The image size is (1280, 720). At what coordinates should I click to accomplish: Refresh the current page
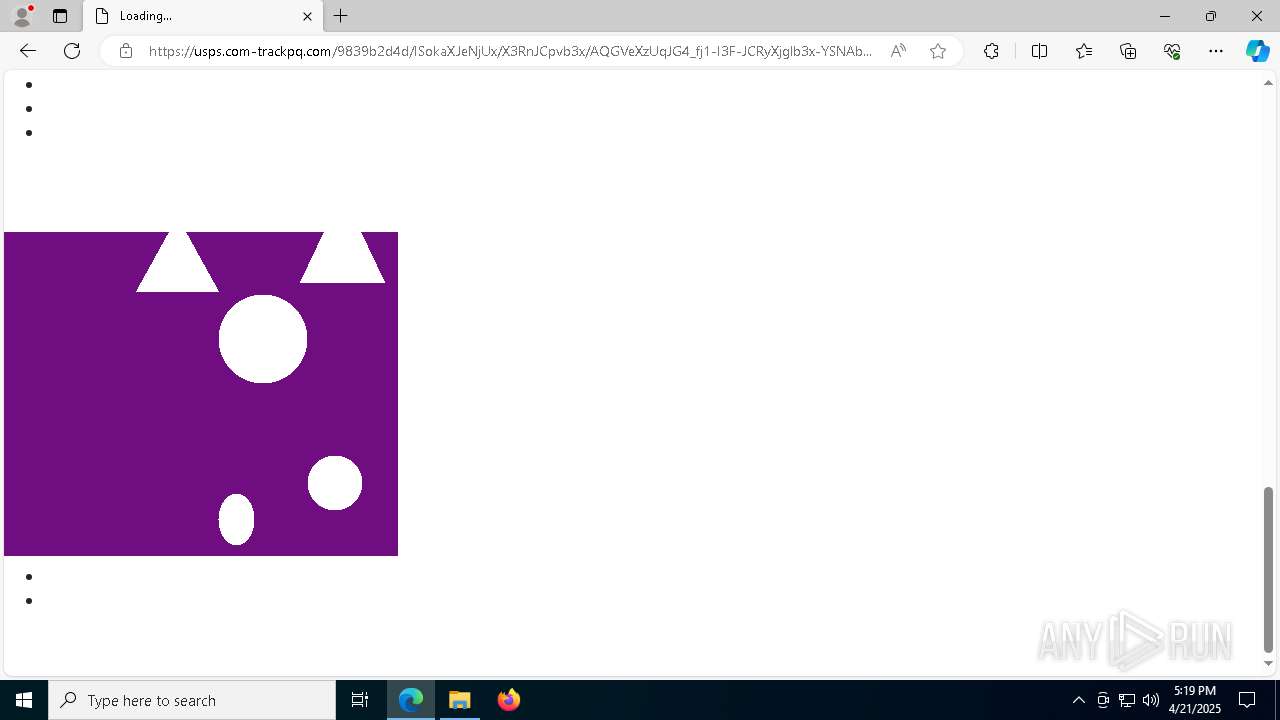(x=72, y=51)
